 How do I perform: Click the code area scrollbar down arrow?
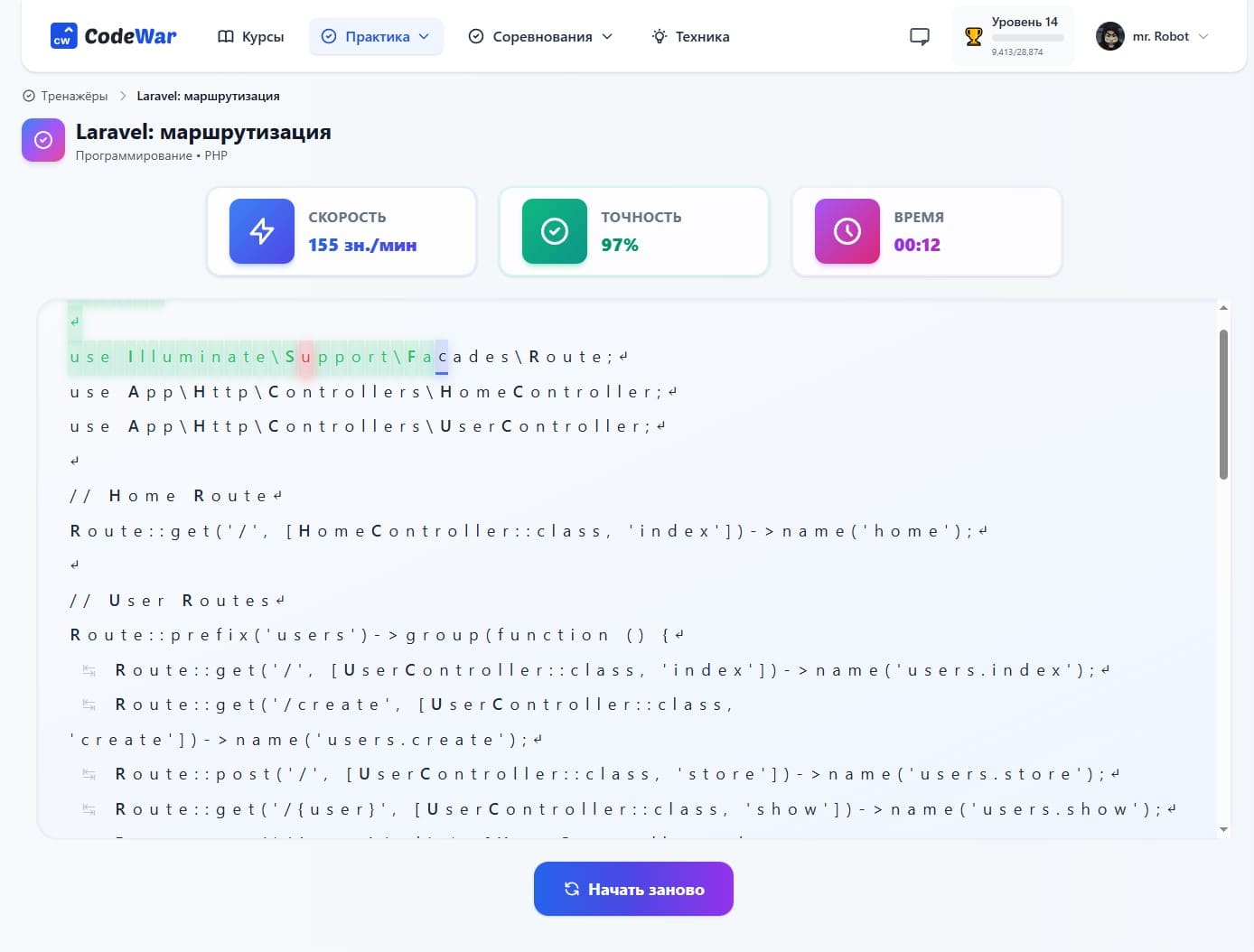(1223, 829)
